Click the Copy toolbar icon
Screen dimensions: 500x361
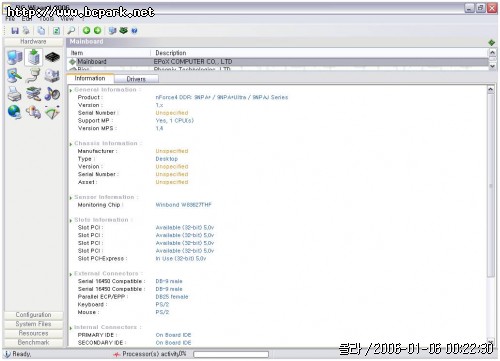pyautogui.click(x=41, y=31)
